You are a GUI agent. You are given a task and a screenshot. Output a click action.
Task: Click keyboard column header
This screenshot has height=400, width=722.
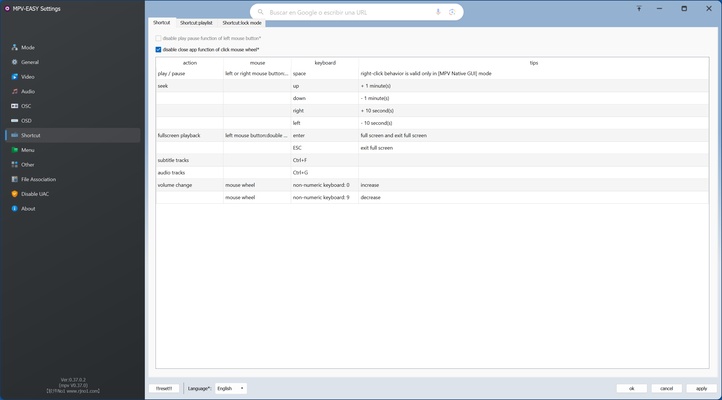[325, 63]
